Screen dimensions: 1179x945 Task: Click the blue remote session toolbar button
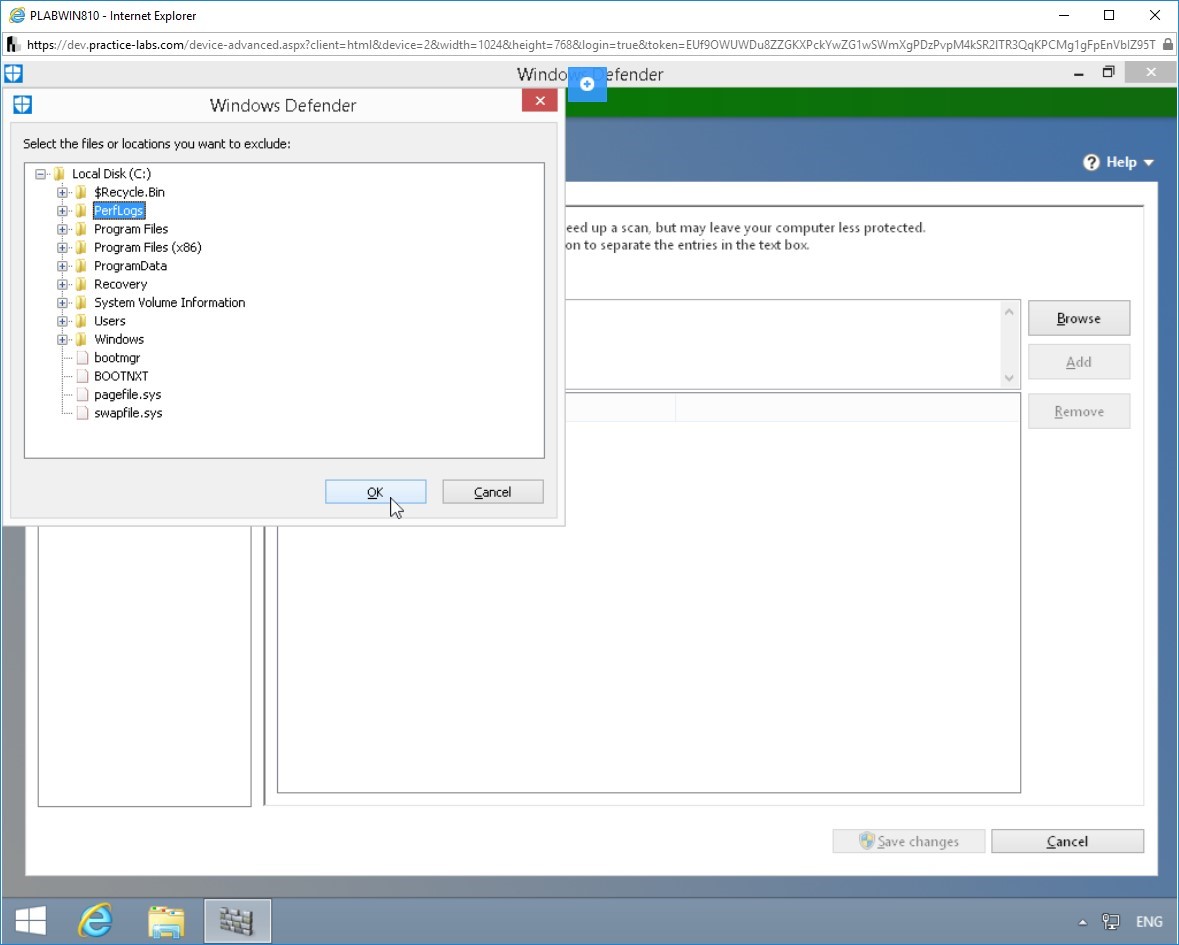[x=587, y=84]
